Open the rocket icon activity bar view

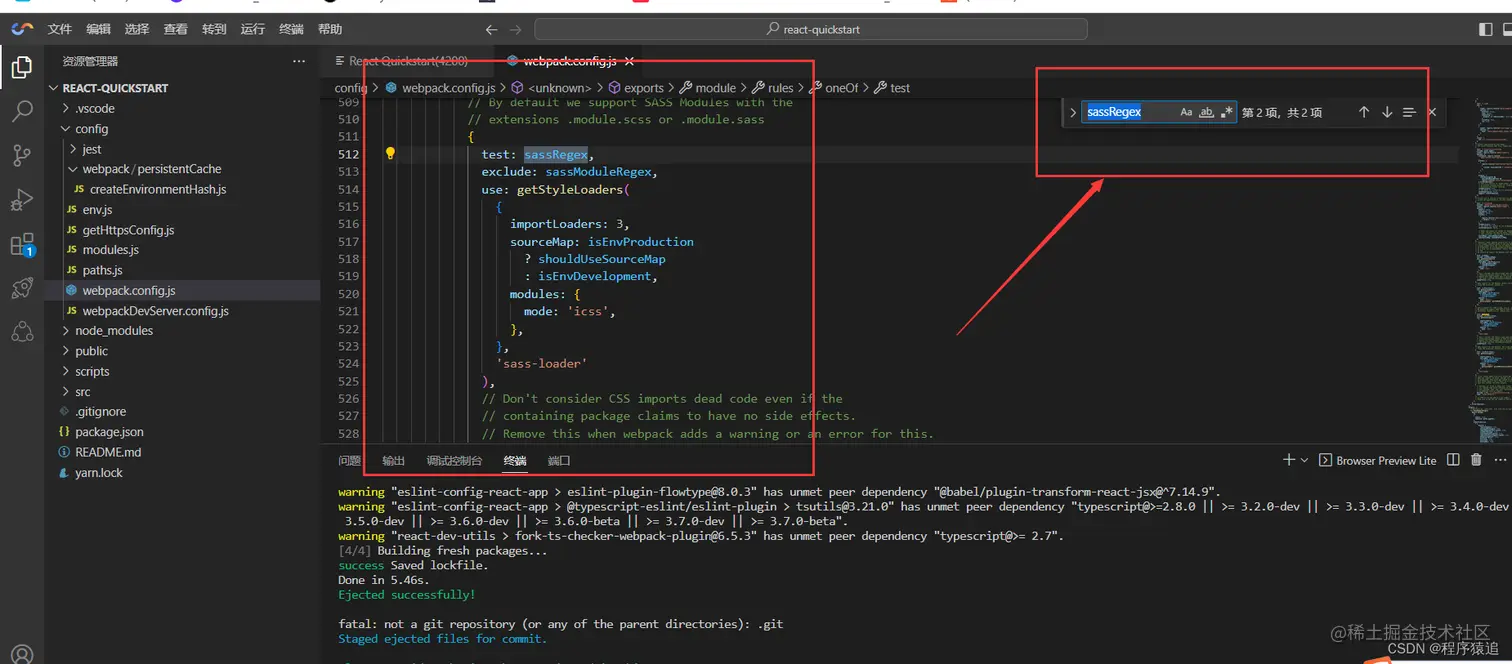22,288
